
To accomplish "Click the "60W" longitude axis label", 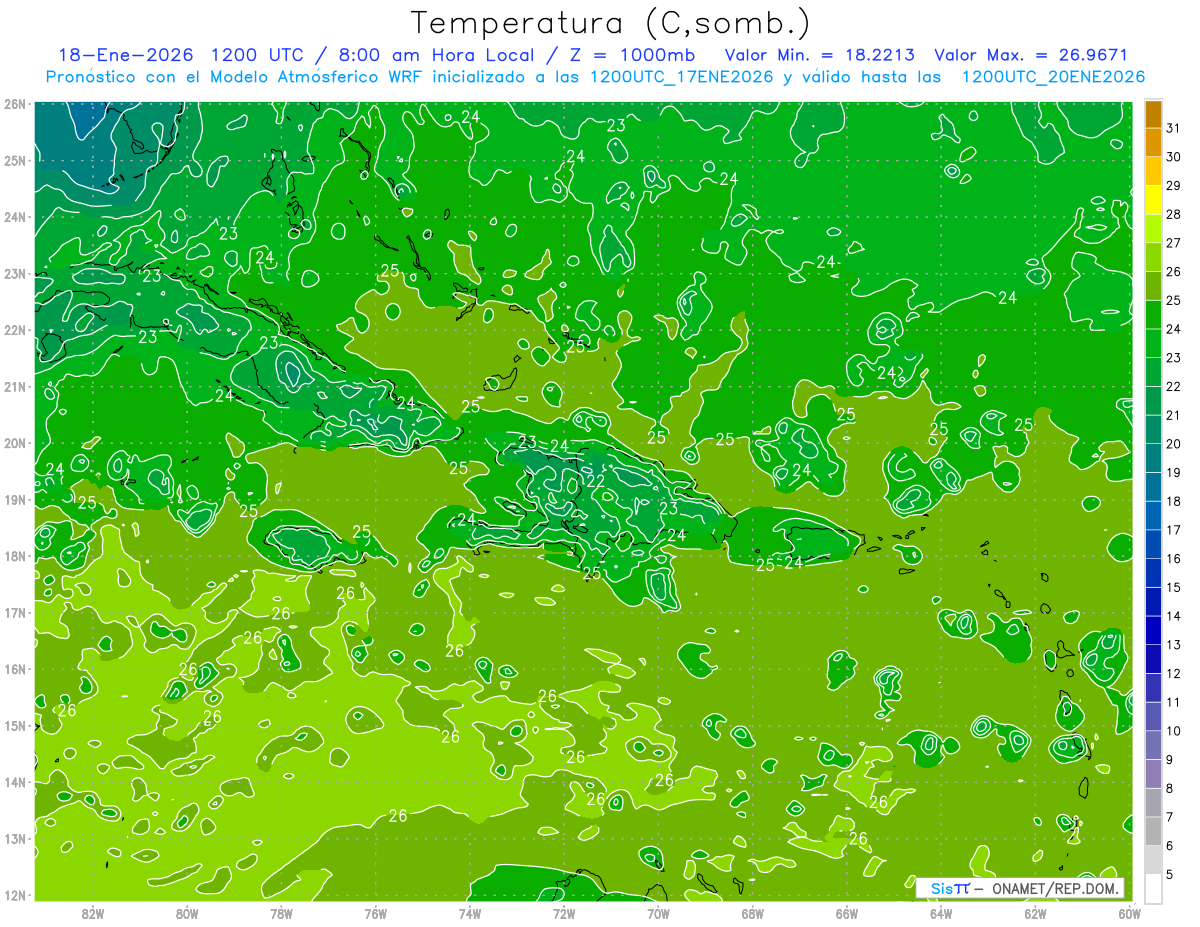I will 1128,913.
